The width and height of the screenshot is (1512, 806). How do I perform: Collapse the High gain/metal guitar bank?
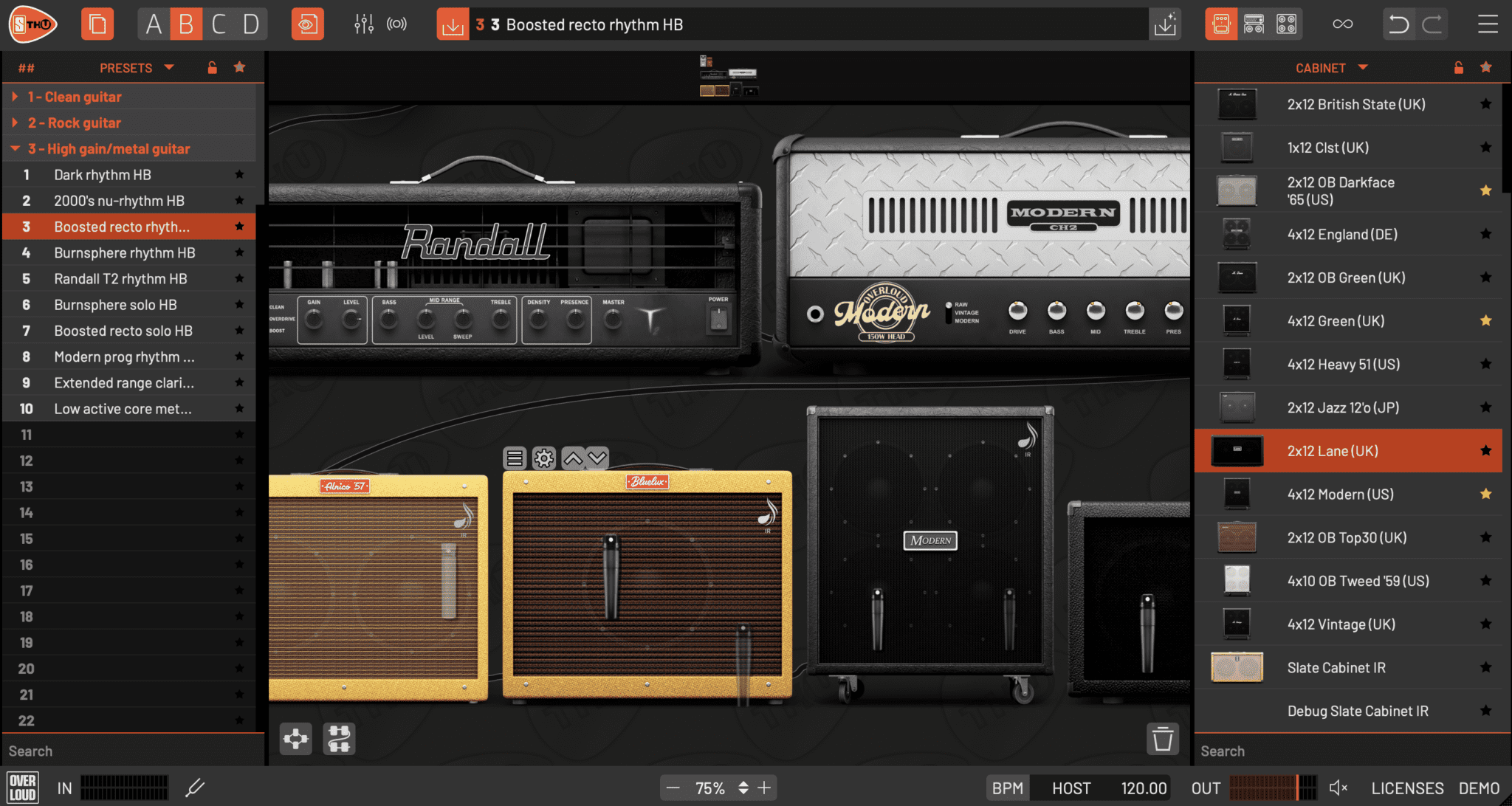click(15, 148)
